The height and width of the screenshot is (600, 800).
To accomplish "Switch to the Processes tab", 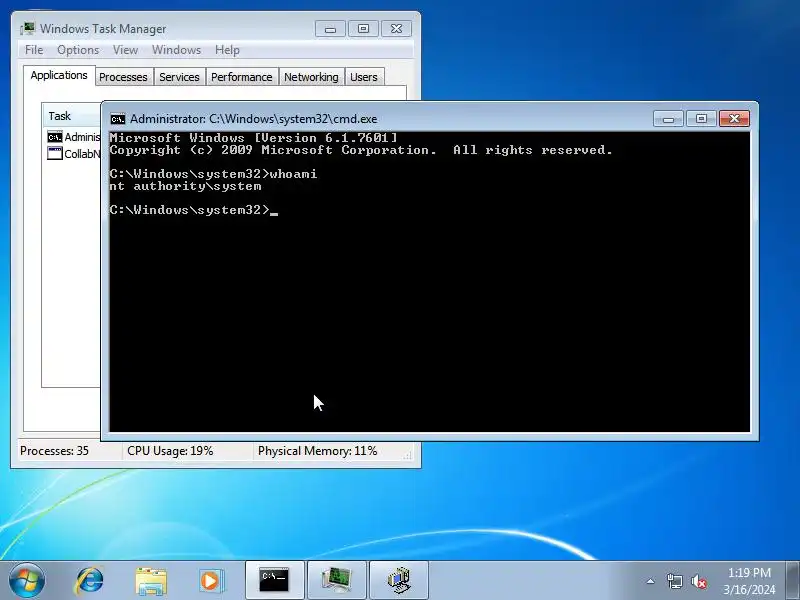I will (123, 77).
